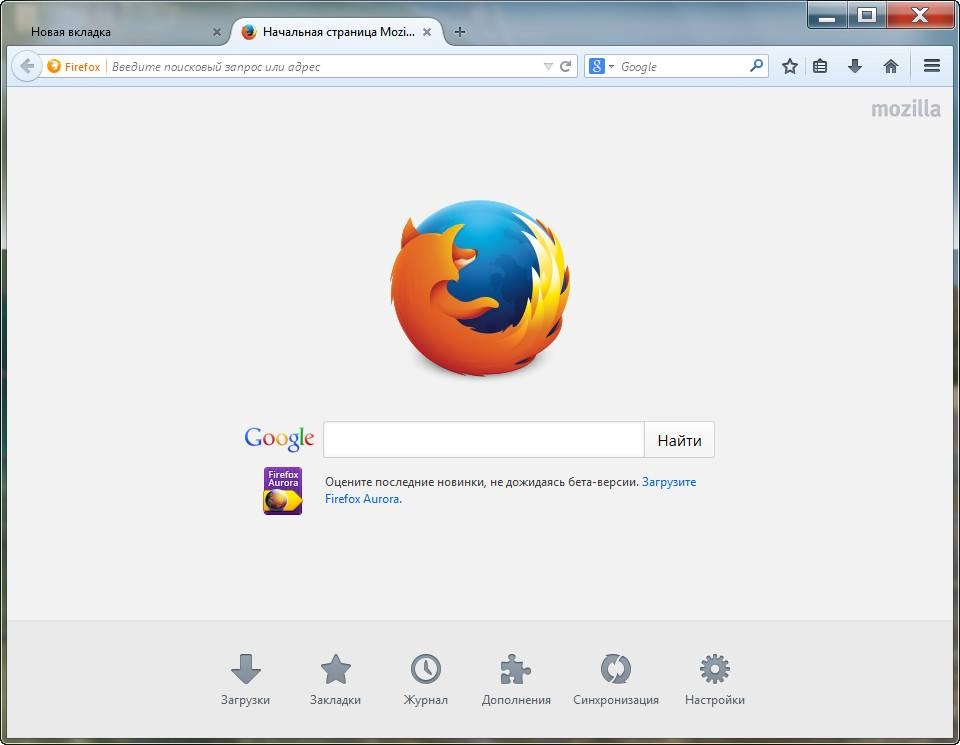The height and width of the screenshot is (745, 960).
Task: Click the central Google search box
Action: [x=484, y=440]
